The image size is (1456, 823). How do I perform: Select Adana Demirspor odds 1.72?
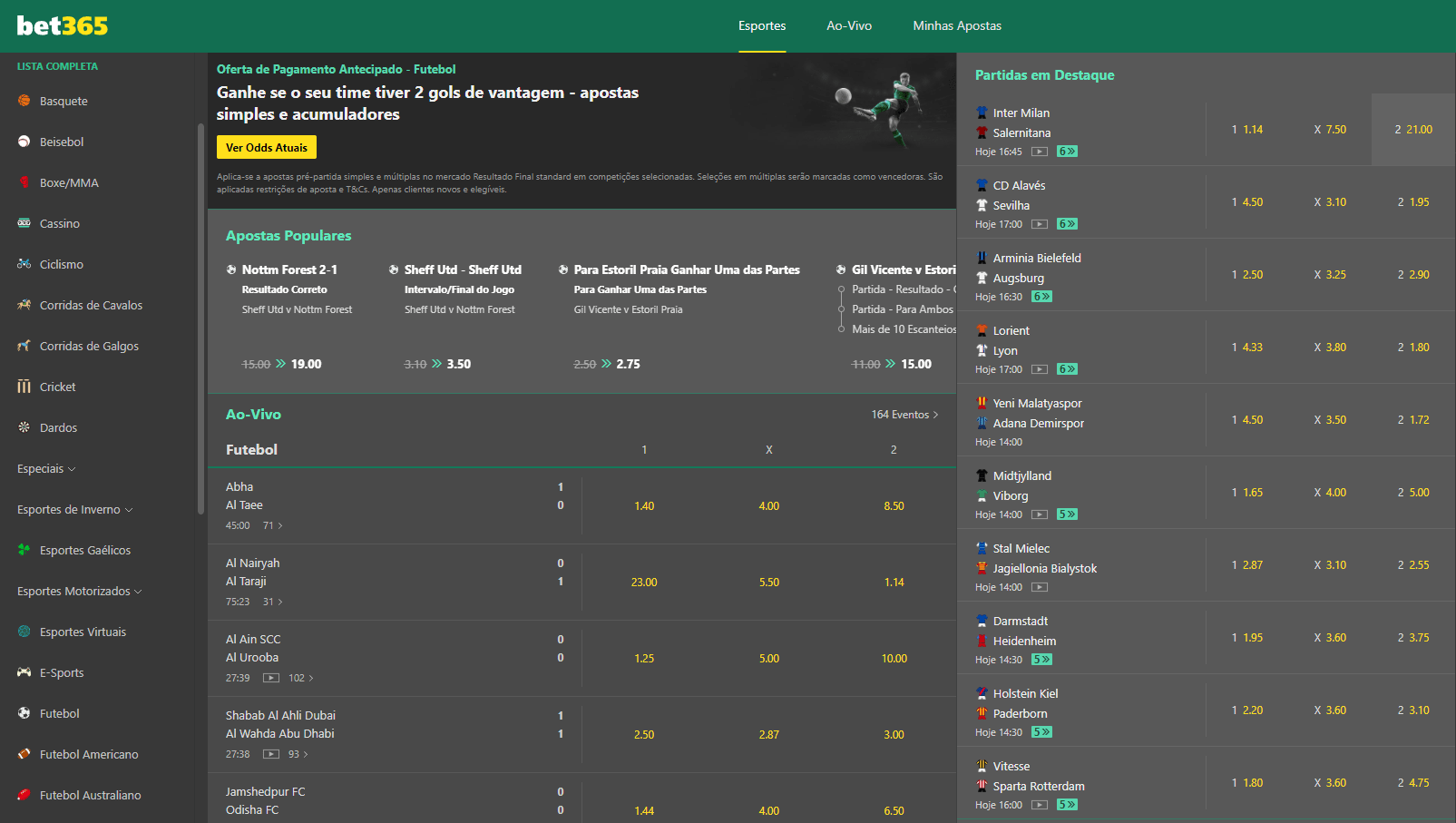[1413, 420]
